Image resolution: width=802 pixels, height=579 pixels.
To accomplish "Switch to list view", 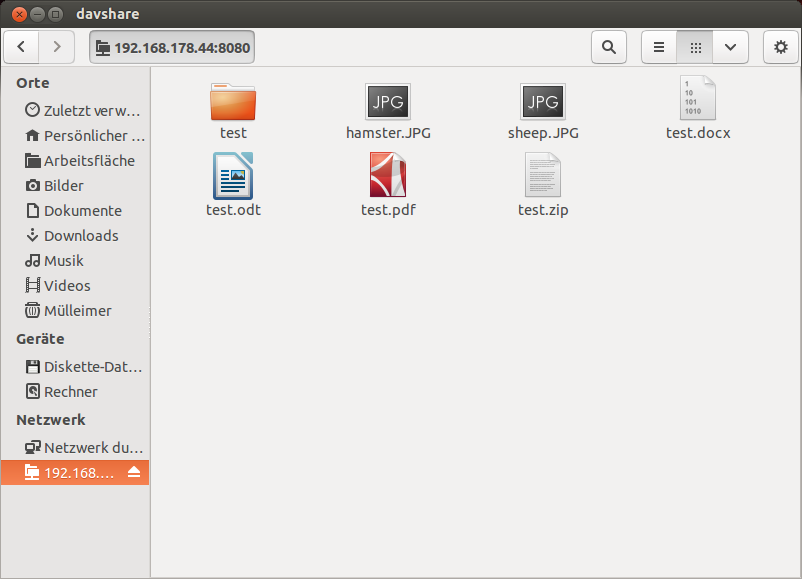I will (658, 47).
